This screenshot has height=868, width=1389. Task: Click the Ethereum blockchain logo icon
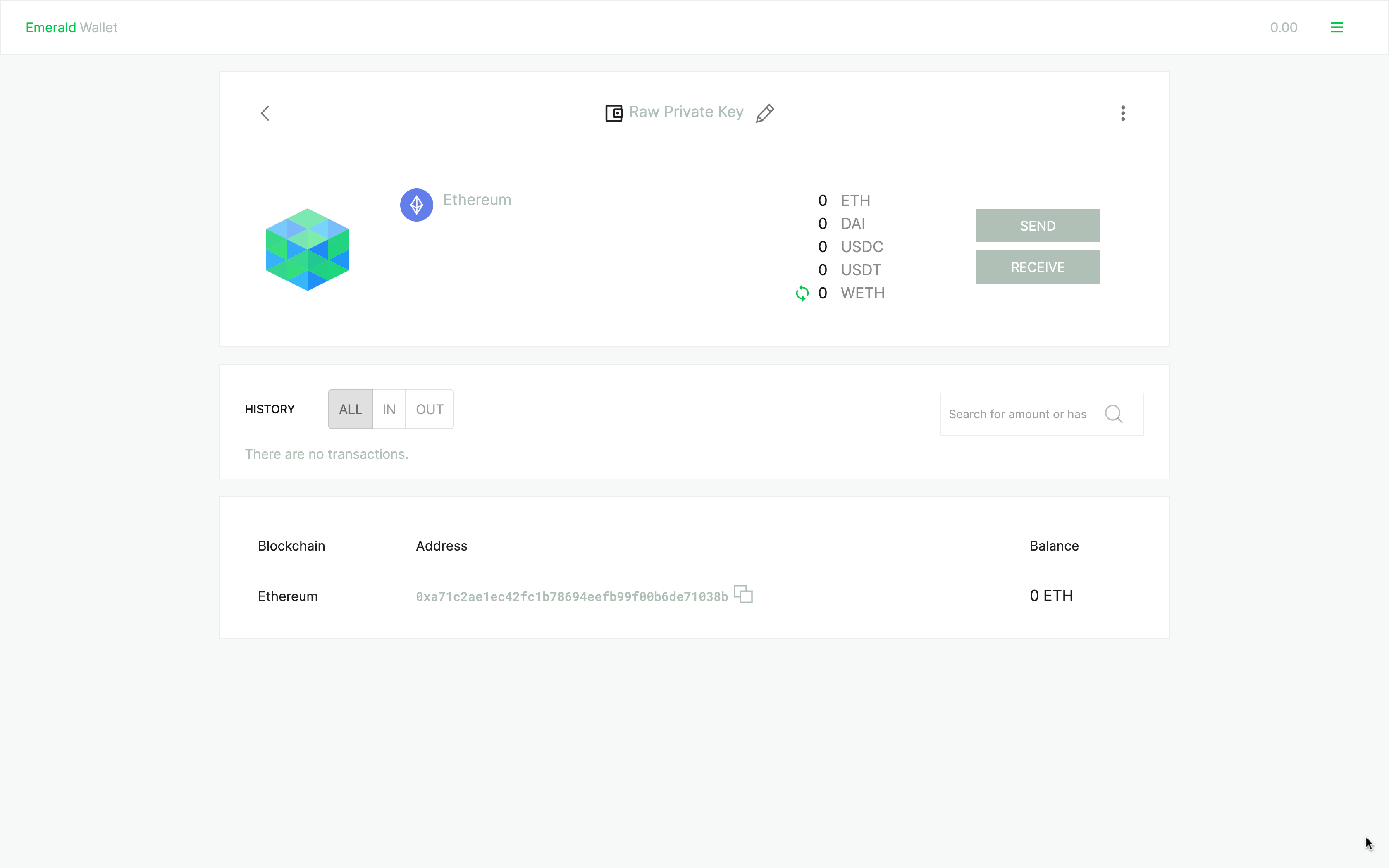pos(416,205)
